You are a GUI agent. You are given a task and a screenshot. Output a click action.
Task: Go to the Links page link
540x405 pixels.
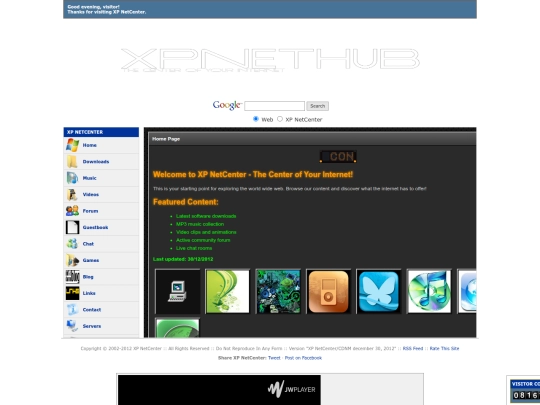pyautogui.click(x=89, y=293)
